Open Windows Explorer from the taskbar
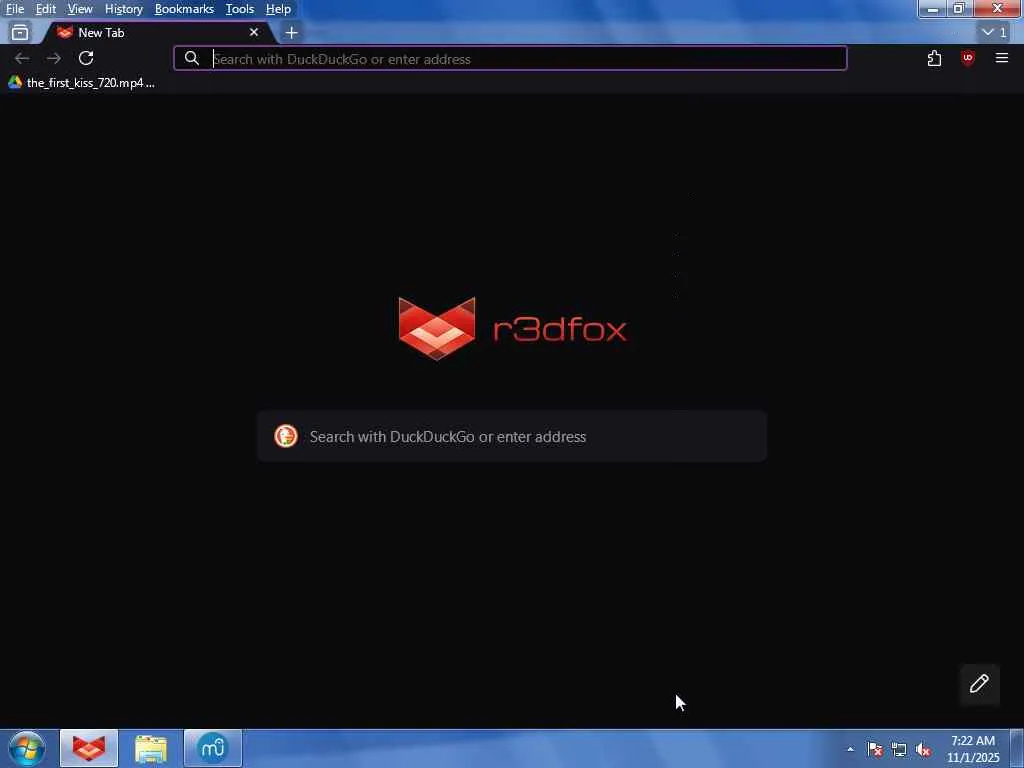The width and height of the screenshot is (1024, 768). pos(151,748)
